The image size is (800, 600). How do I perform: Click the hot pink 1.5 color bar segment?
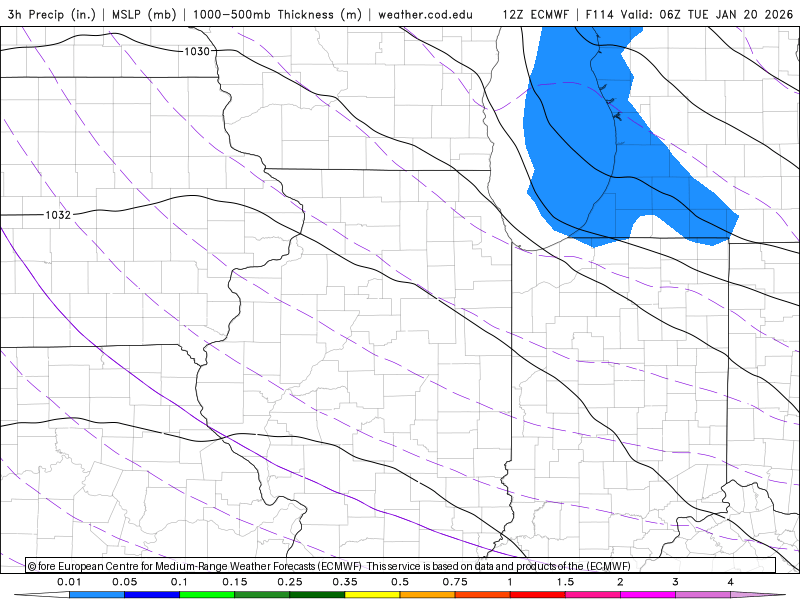pyautogui.click(x=593, y=595)
